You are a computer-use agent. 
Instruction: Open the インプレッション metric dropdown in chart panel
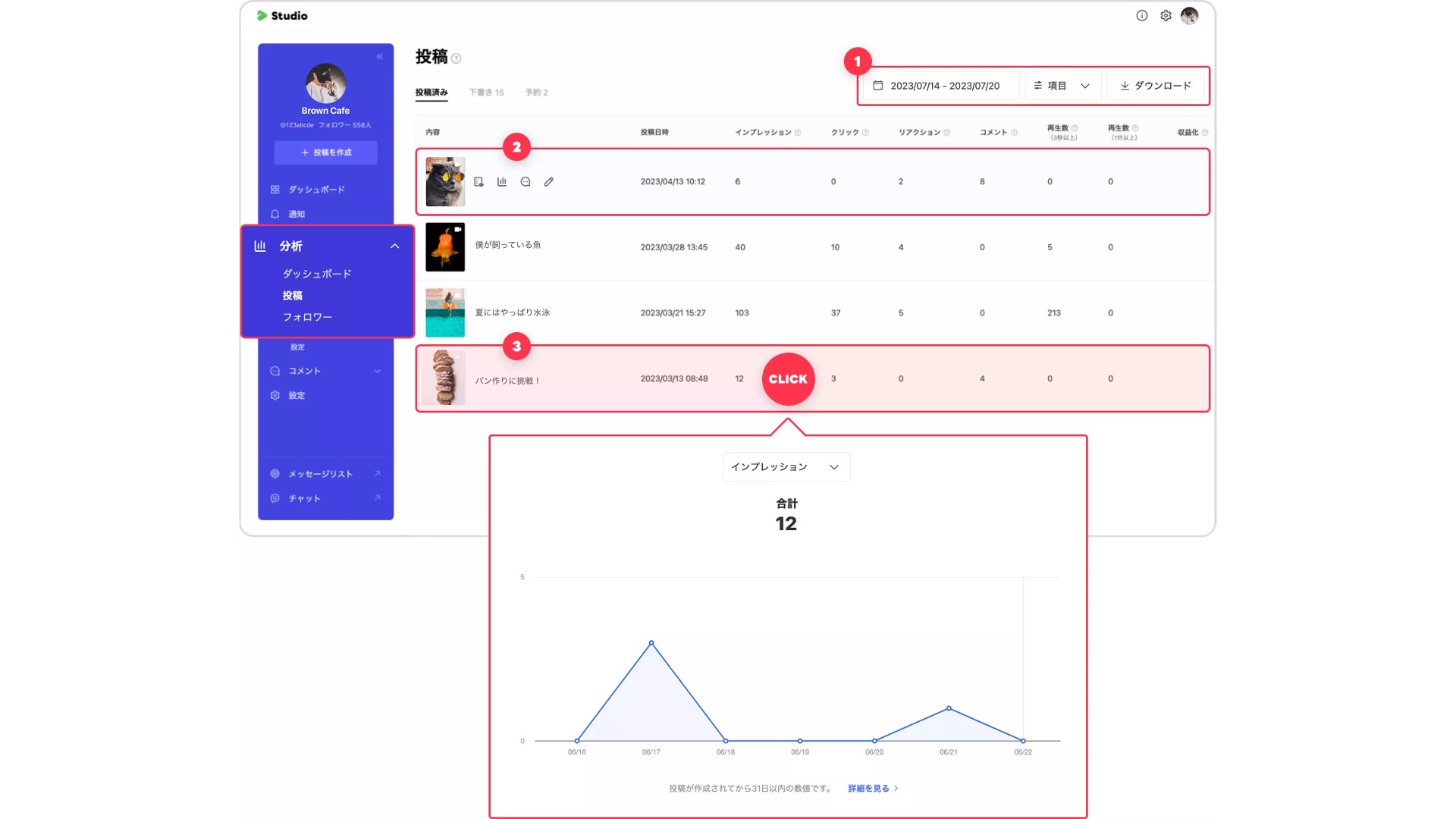click(786, 467)
